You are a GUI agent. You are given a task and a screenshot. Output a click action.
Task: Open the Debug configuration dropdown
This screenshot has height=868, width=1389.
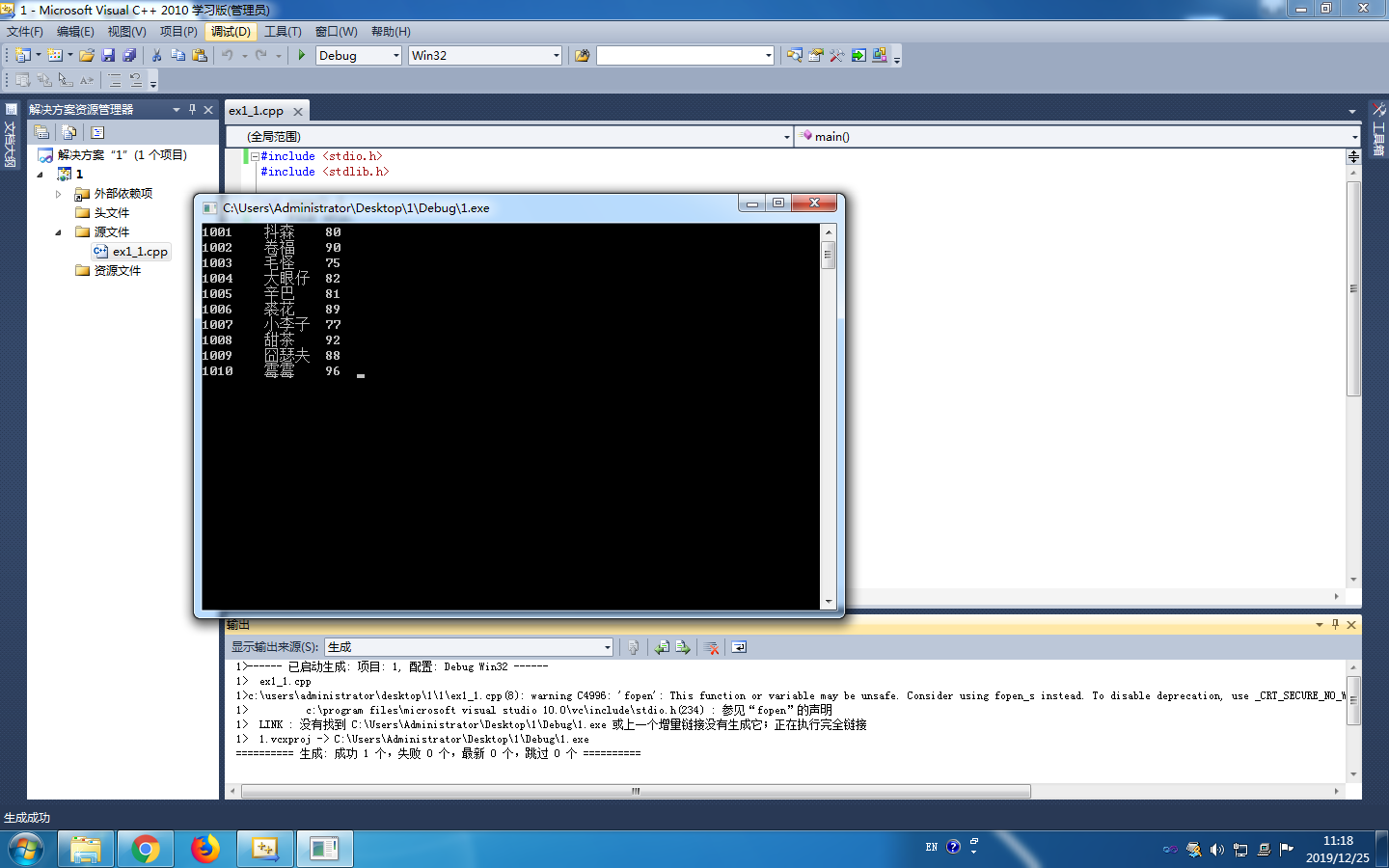click(x=395, y=56)
